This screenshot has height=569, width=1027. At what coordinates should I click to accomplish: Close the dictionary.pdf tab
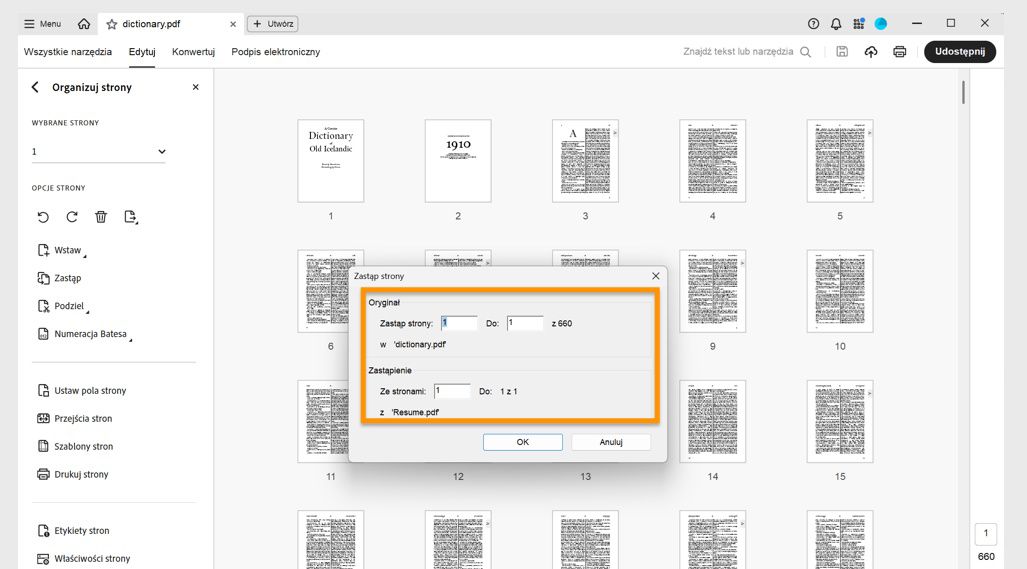(233, 24)
